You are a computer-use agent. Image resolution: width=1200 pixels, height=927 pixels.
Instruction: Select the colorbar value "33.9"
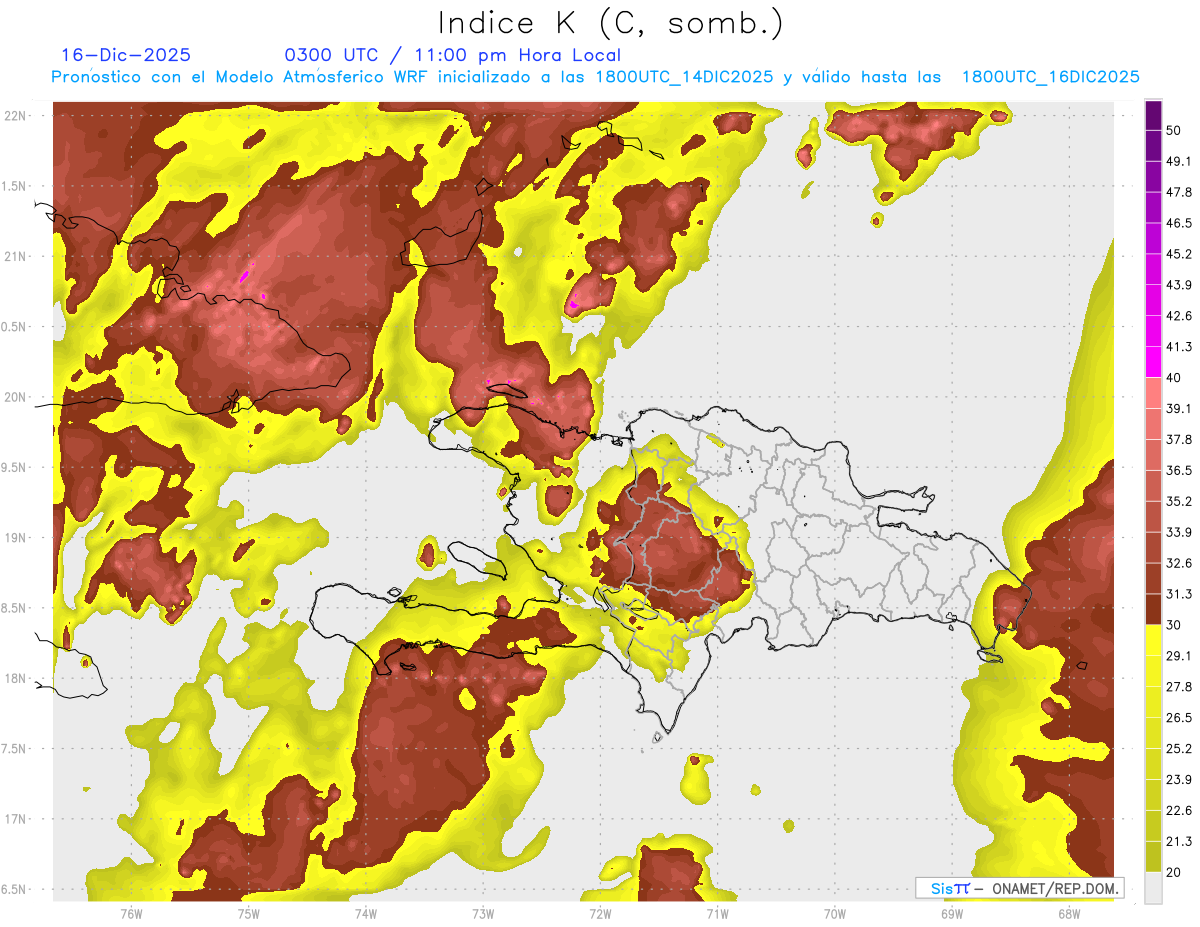tap(1178, 532)
